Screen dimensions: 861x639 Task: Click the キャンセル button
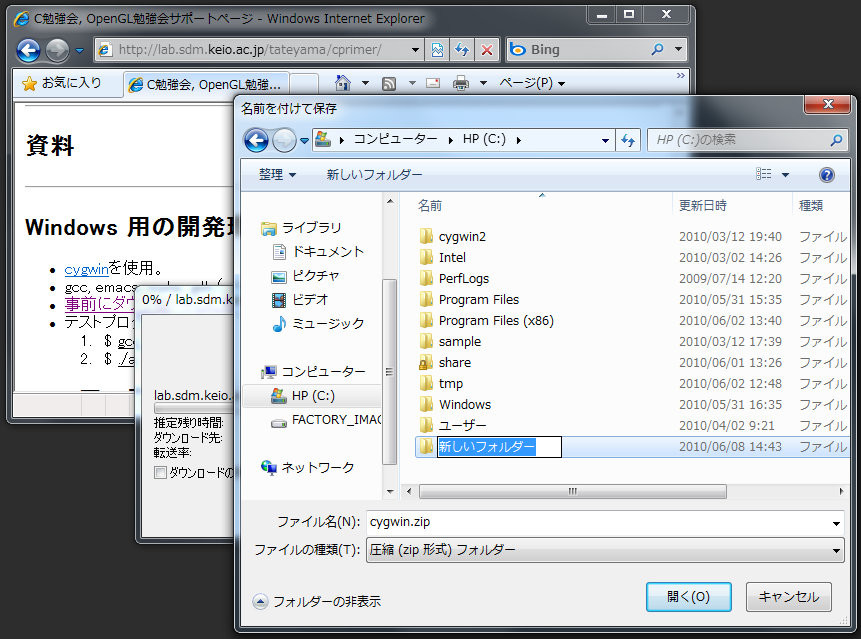click(788, 597)
